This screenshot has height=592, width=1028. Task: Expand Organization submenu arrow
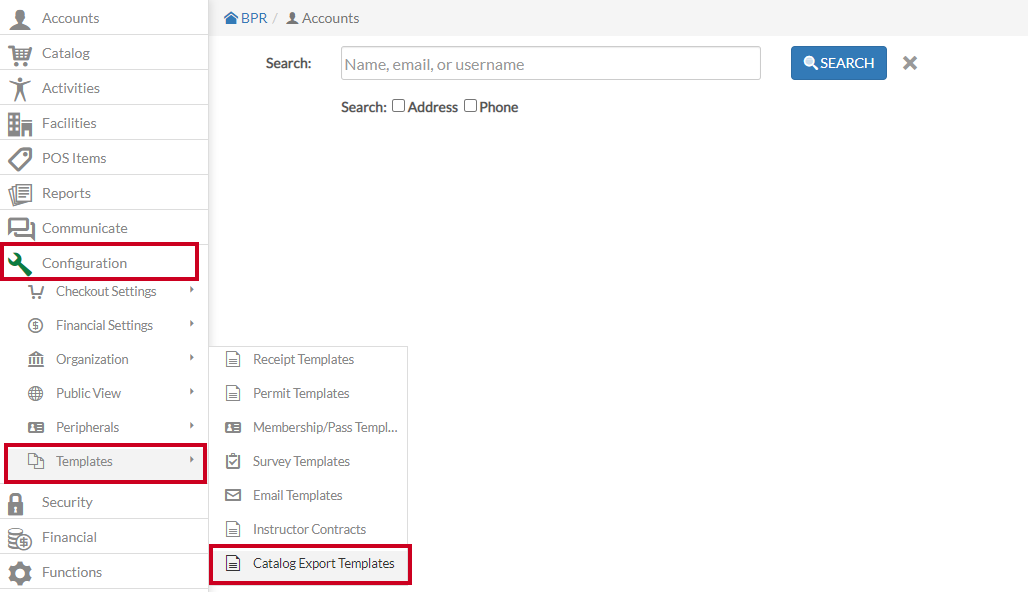191,358
